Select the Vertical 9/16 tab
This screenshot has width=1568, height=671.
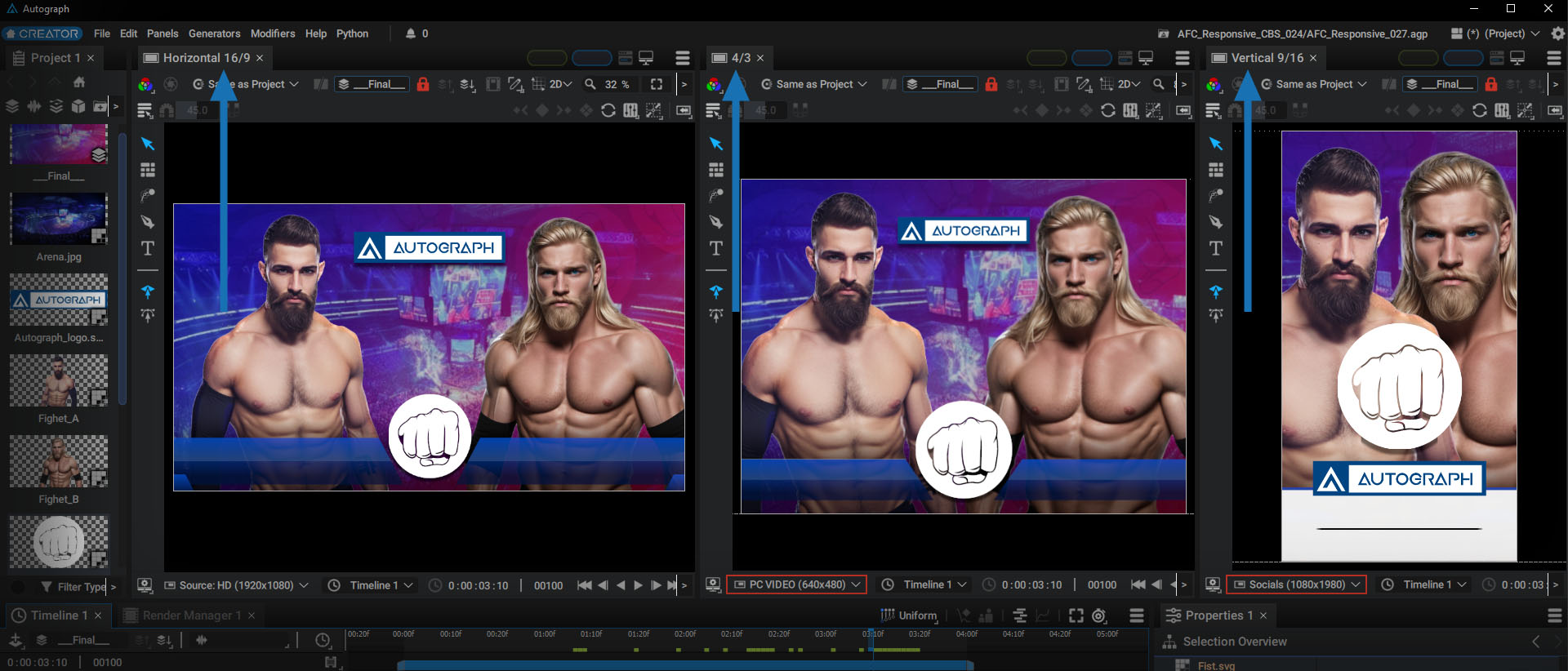tap(1267, 58)
